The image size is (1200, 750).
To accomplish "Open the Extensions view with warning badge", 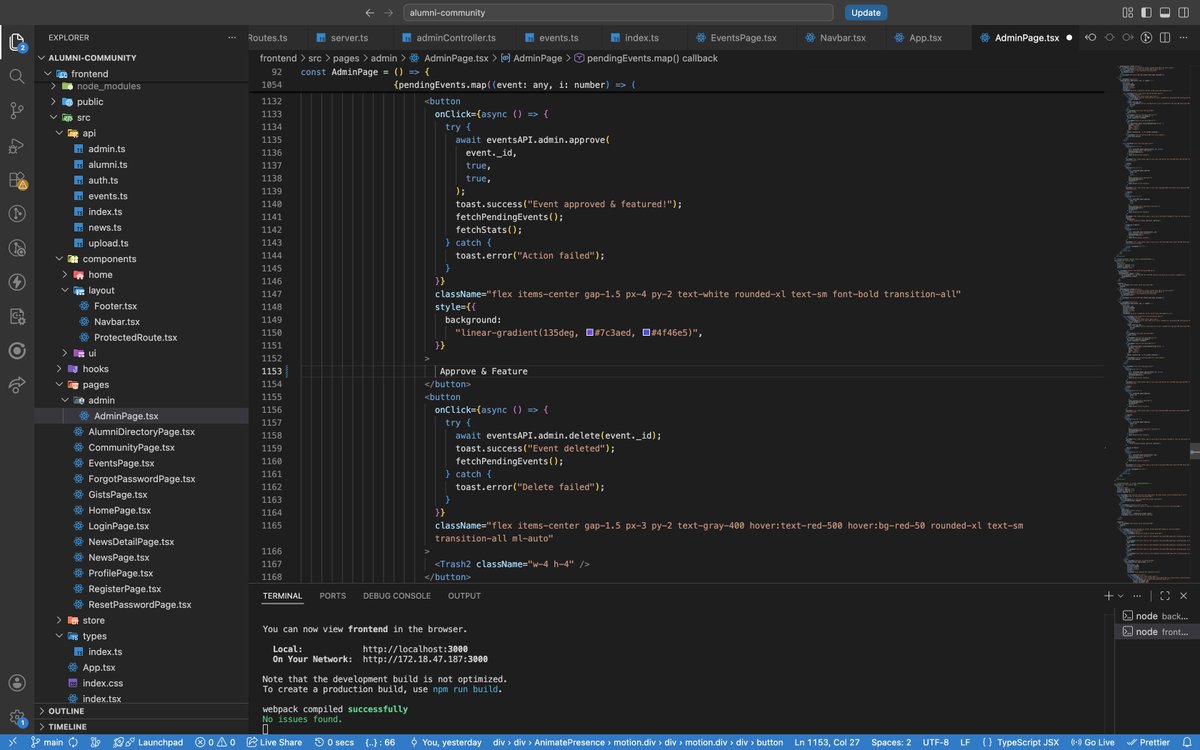I will pos(17,180).
